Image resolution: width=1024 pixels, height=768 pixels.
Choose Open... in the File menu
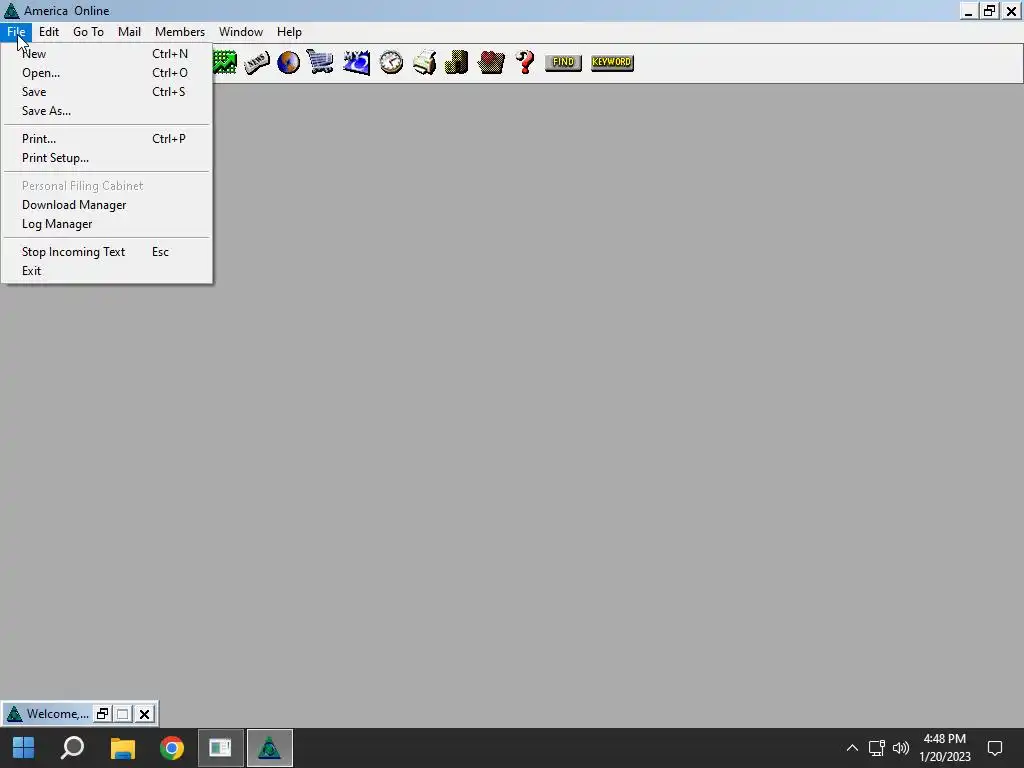pos(106,72)
